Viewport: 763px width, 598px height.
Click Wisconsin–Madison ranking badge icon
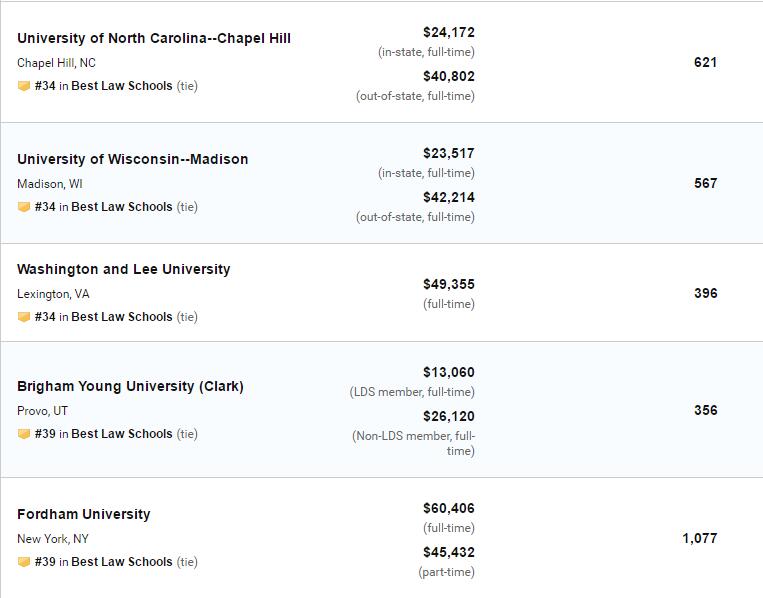pyautogui.click(x=24, y=207)
